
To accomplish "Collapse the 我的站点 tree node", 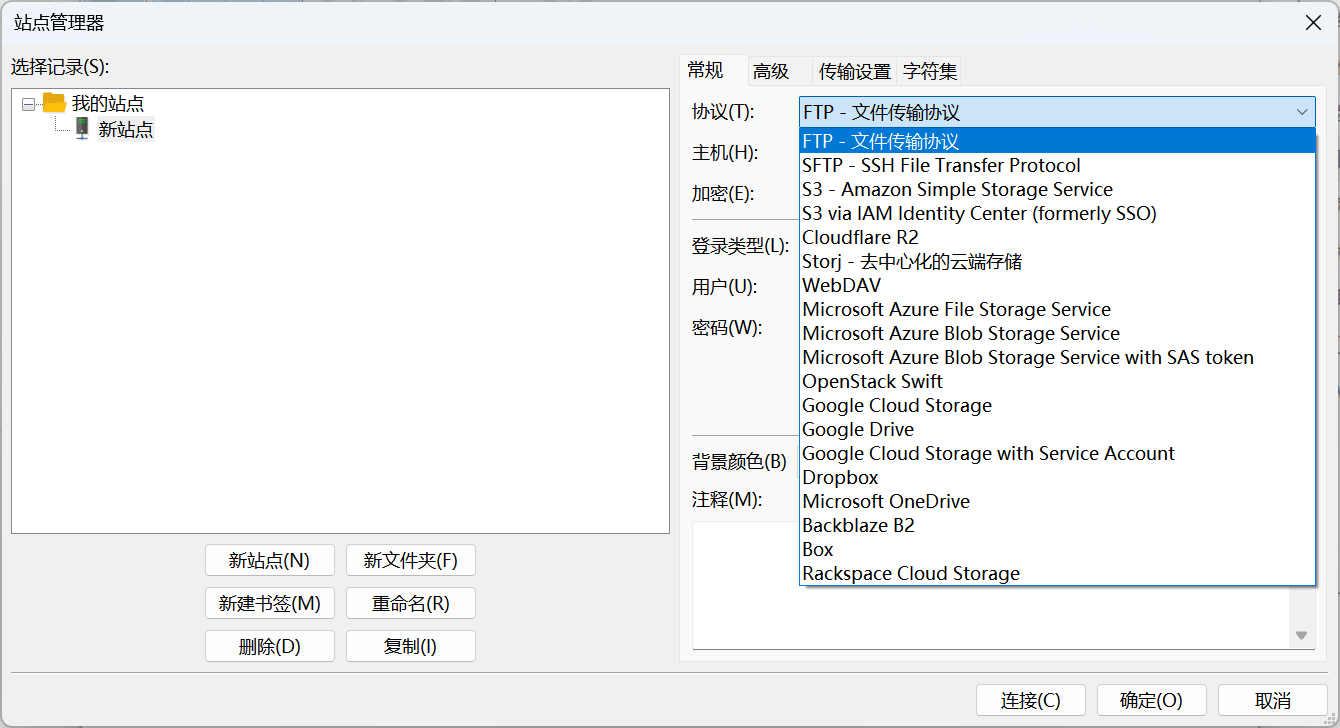I will pos(28,103).
